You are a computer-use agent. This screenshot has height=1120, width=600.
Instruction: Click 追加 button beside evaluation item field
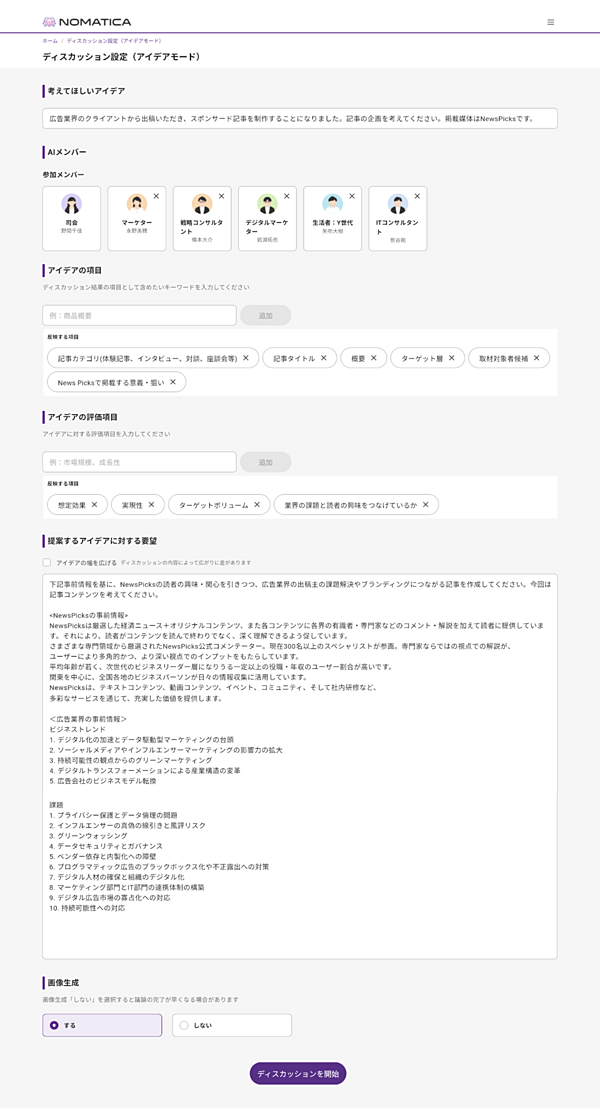(265, 462)
